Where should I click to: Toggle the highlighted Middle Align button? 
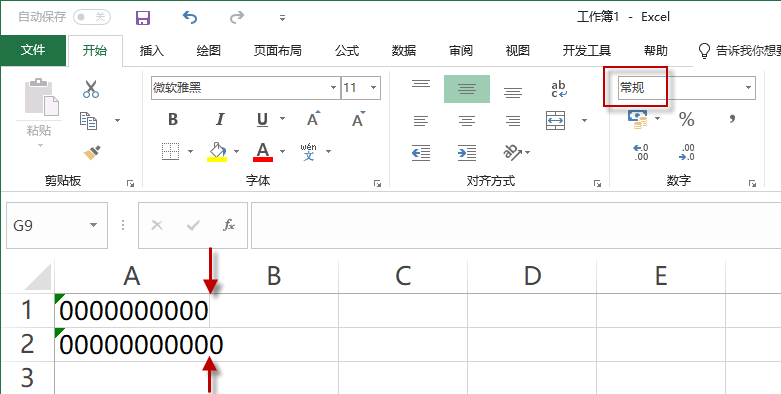pyautogui.click(x=467, y=89)
